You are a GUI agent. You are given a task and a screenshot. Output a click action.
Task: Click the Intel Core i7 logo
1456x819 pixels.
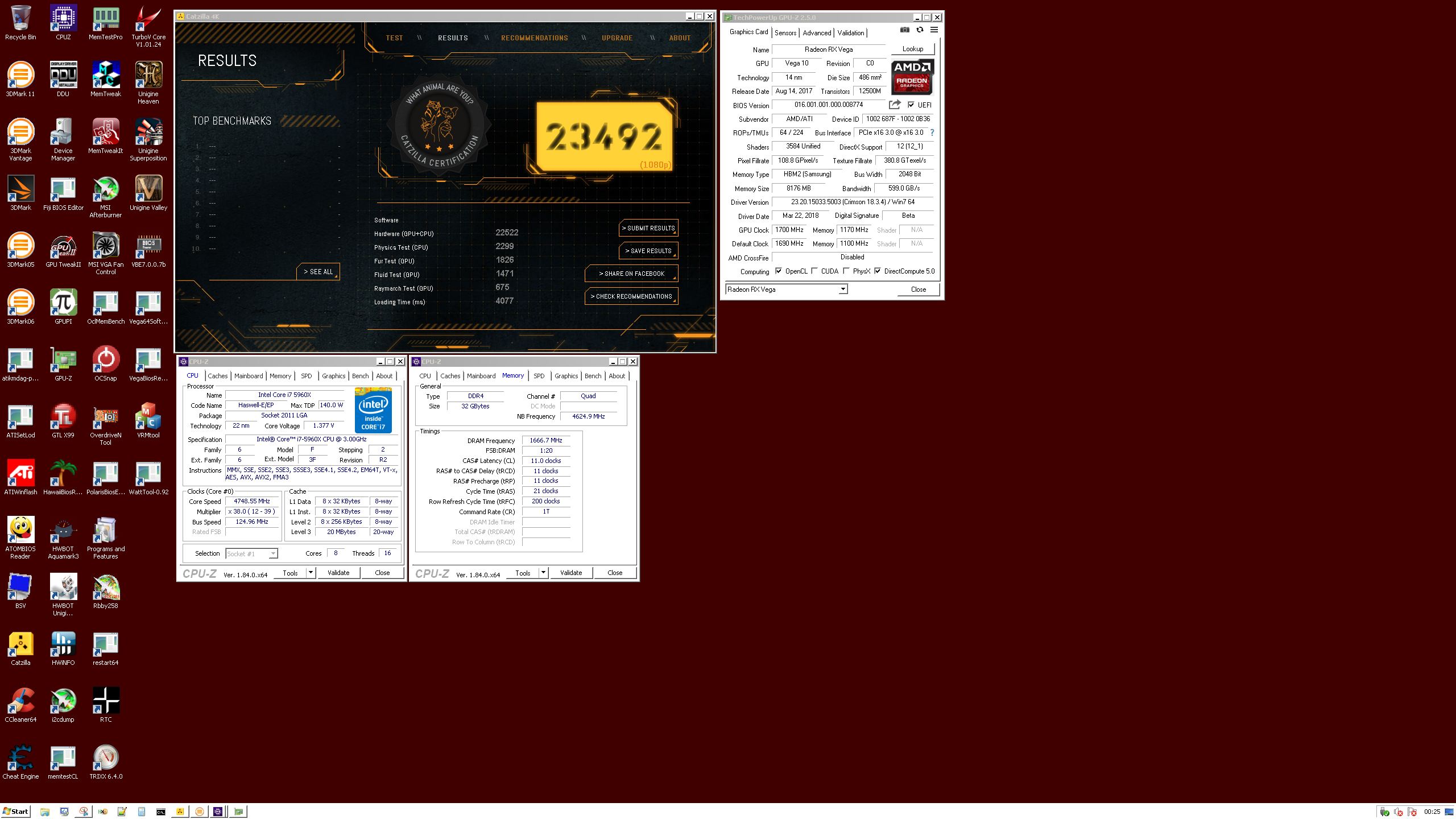tap(373, 410)
